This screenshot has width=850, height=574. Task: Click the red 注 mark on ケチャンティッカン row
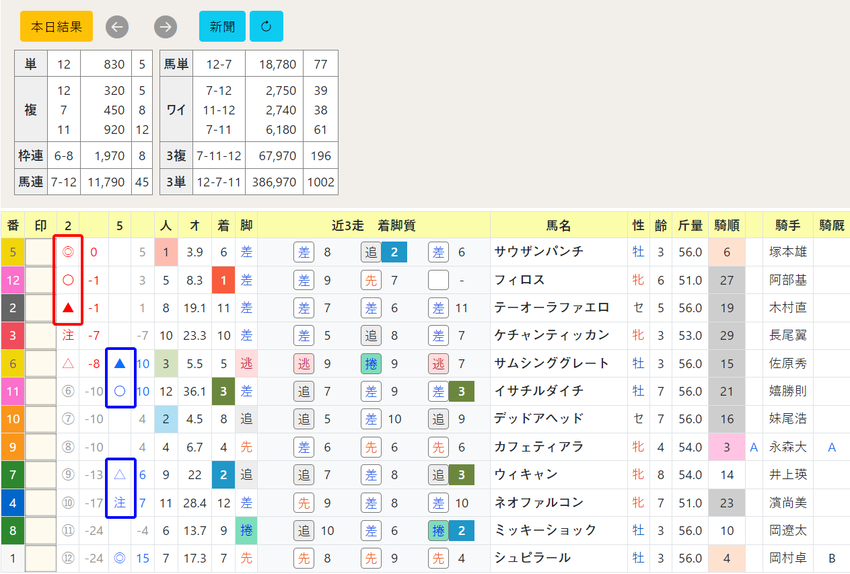point(68,336)
